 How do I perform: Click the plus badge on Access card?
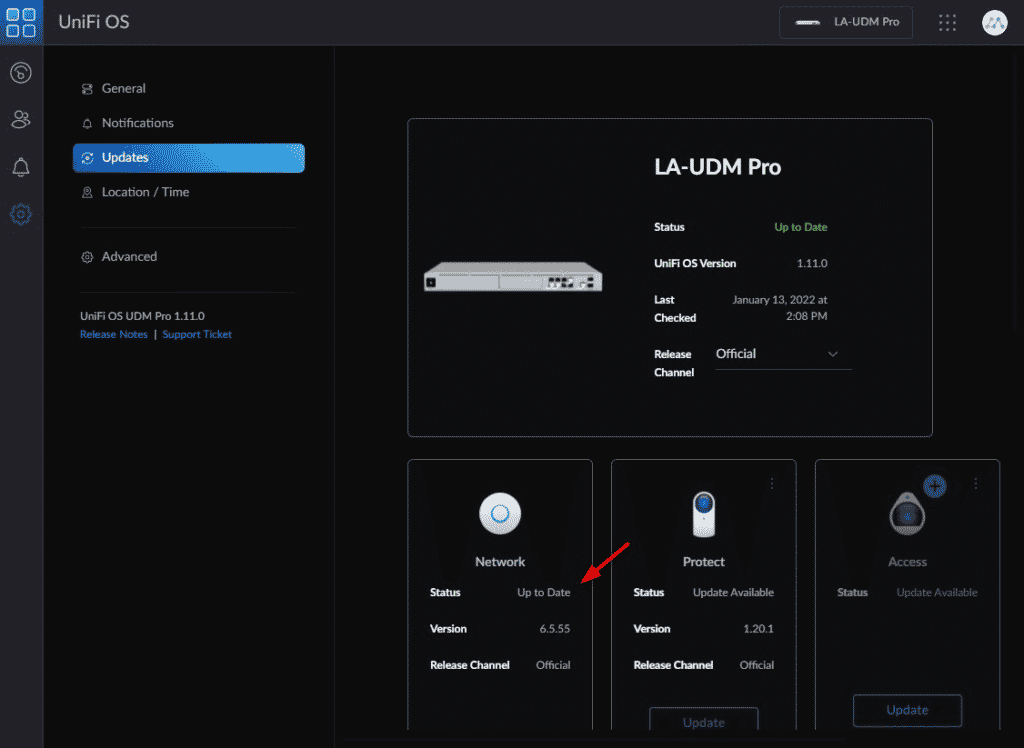[935, 486]
